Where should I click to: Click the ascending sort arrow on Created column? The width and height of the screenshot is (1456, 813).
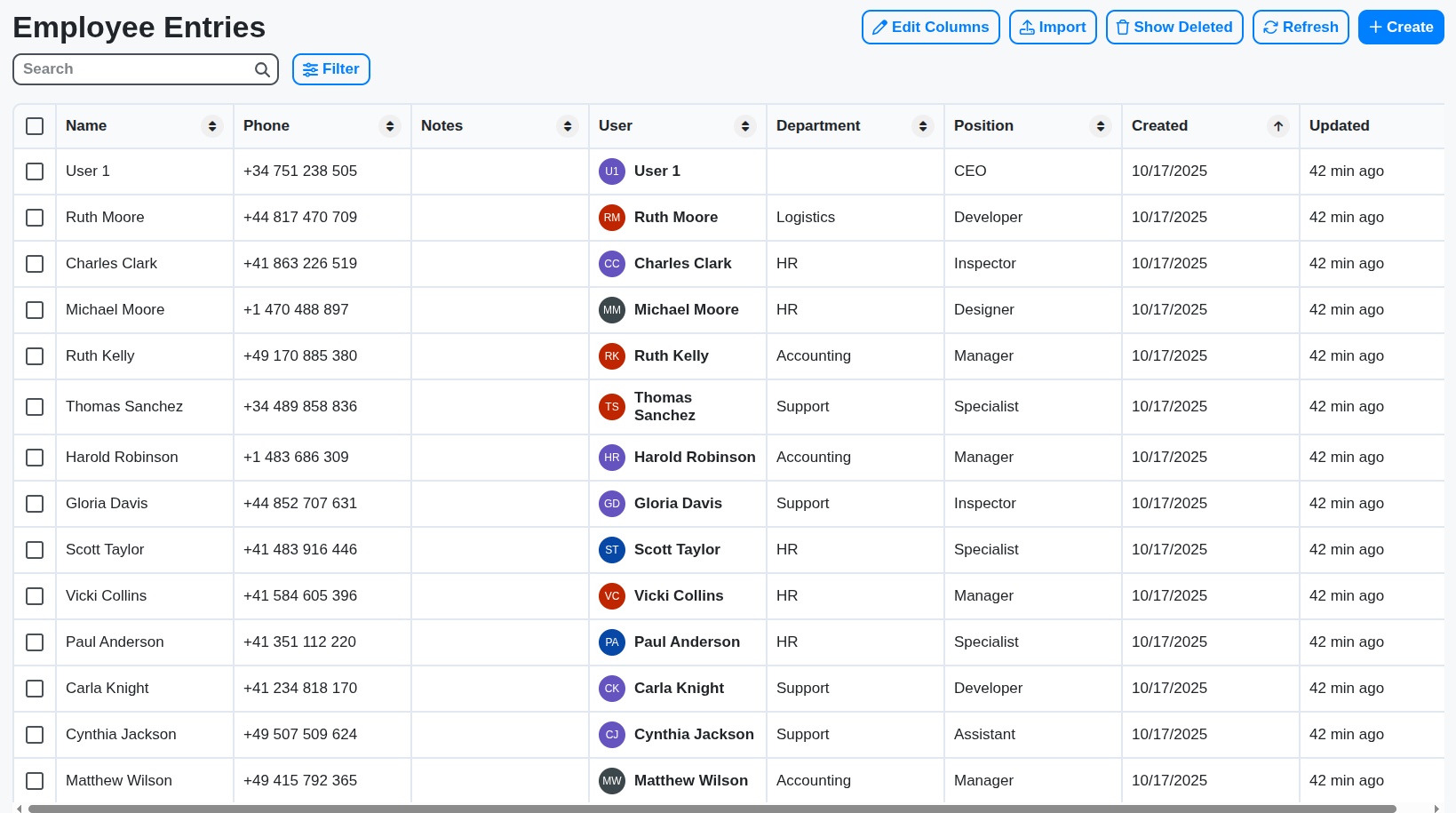pyautogui.click(x=1277, y=125)
